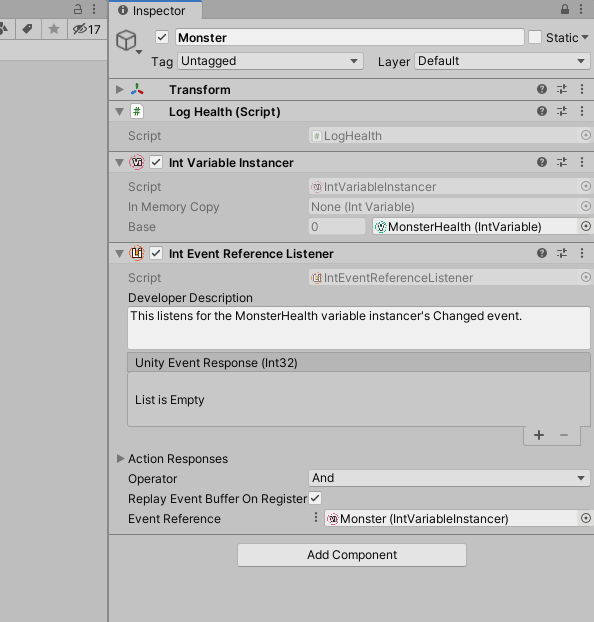Click minus button under event list
Viewport: 594px width, 622px height.
564,435
